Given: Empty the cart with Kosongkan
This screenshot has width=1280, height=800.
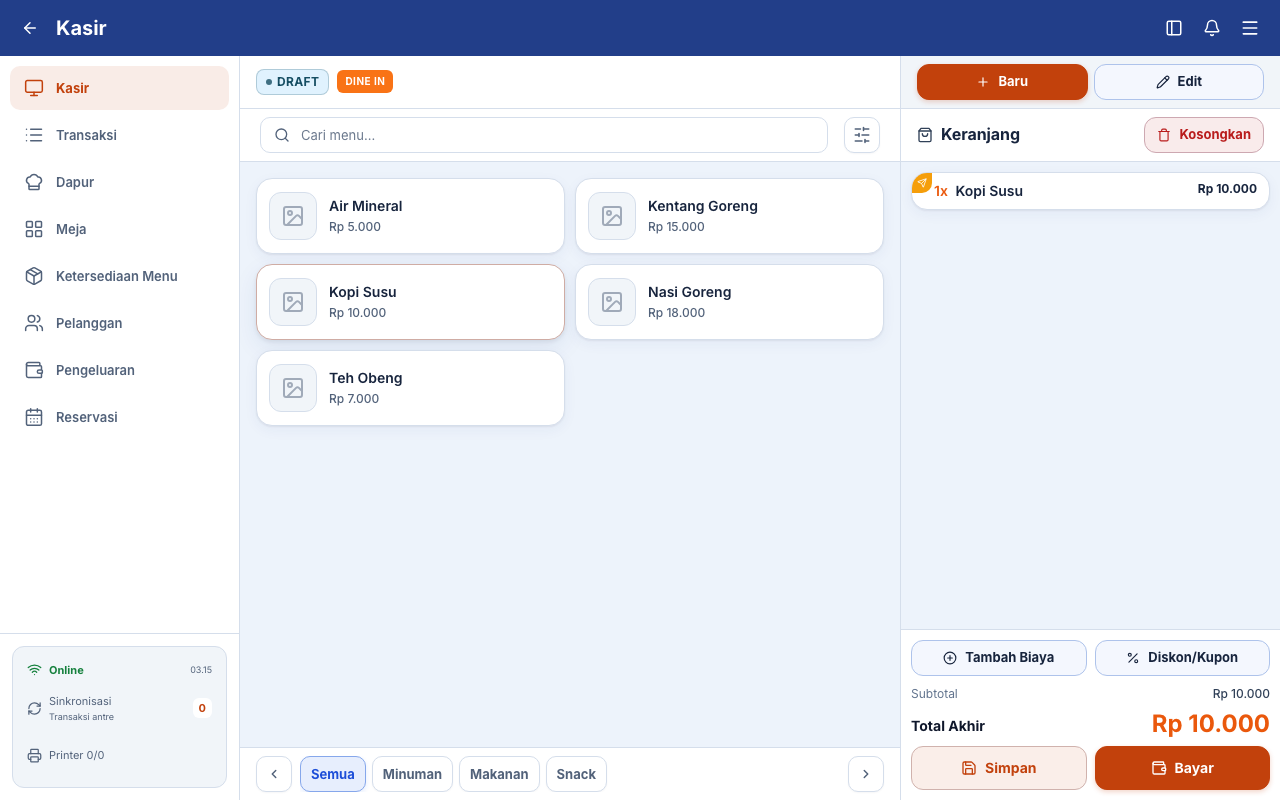Looking at the screenshot, I should click(x=1204, y=135).
